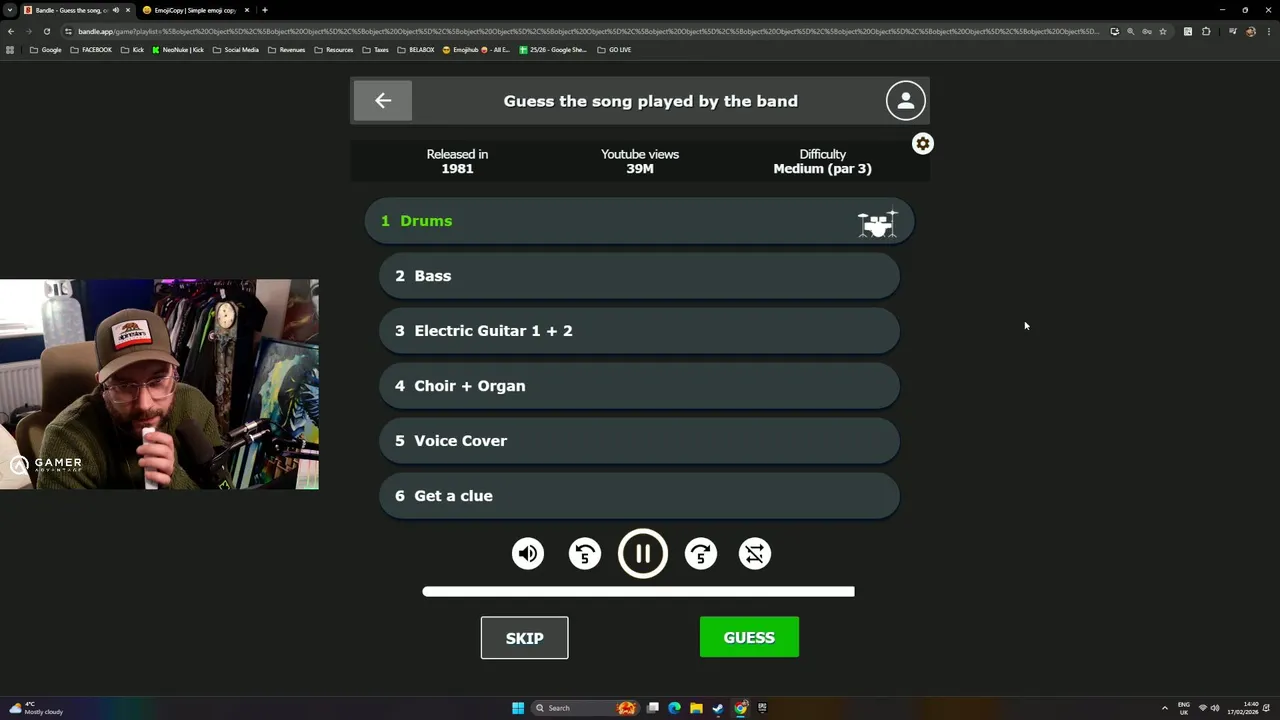1280x720 pixels.
Task: Open the 25/26 Google Sheets bookmark
Action: (x=553, y=49)
